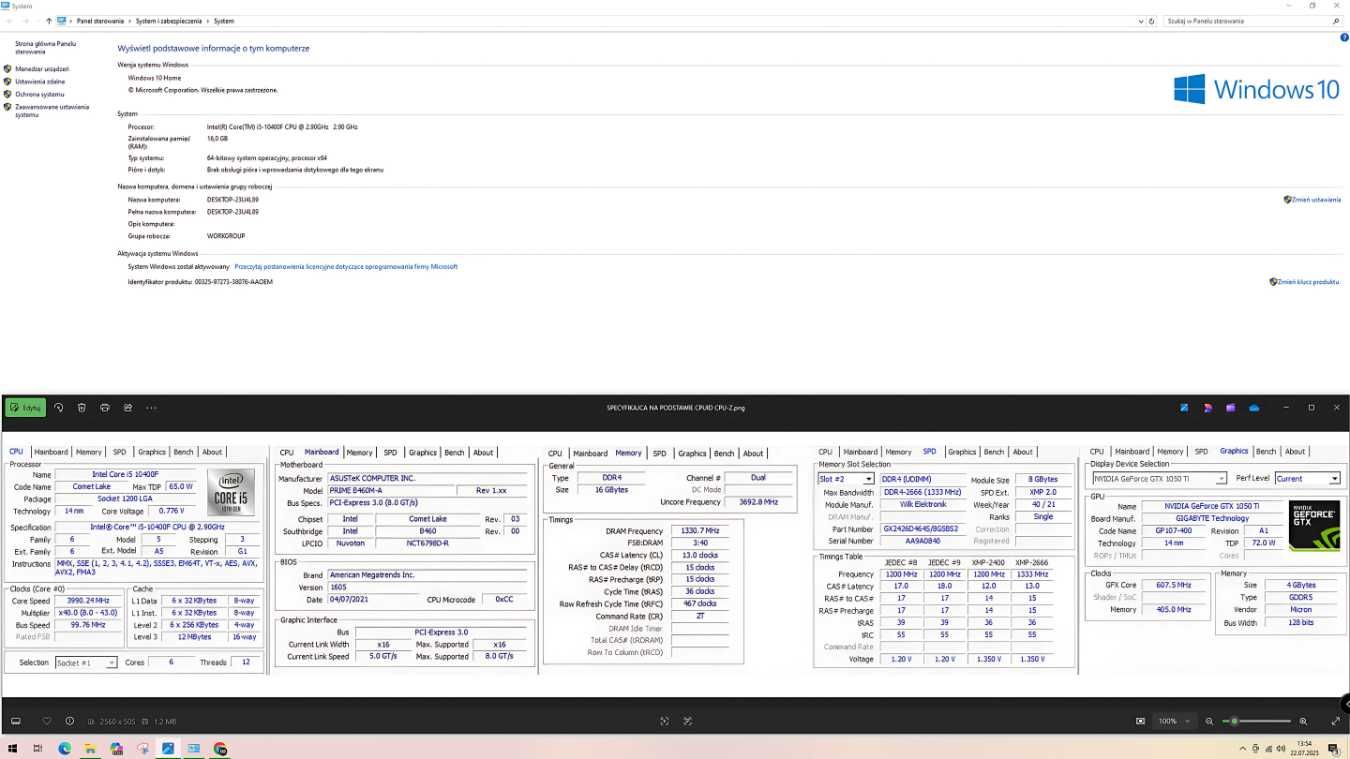This screenshot has height=759, width=1350.
Task: Click the Zmień ustawienia link
Action: 1315,199
